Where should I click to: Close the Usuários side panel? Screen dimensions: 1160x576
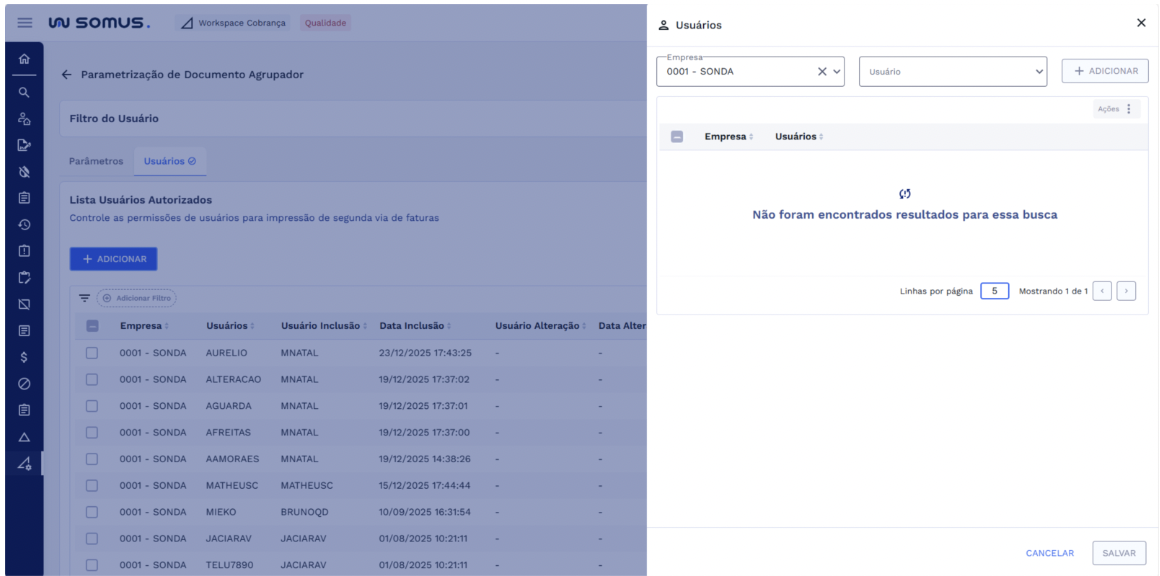[1141, 23]
